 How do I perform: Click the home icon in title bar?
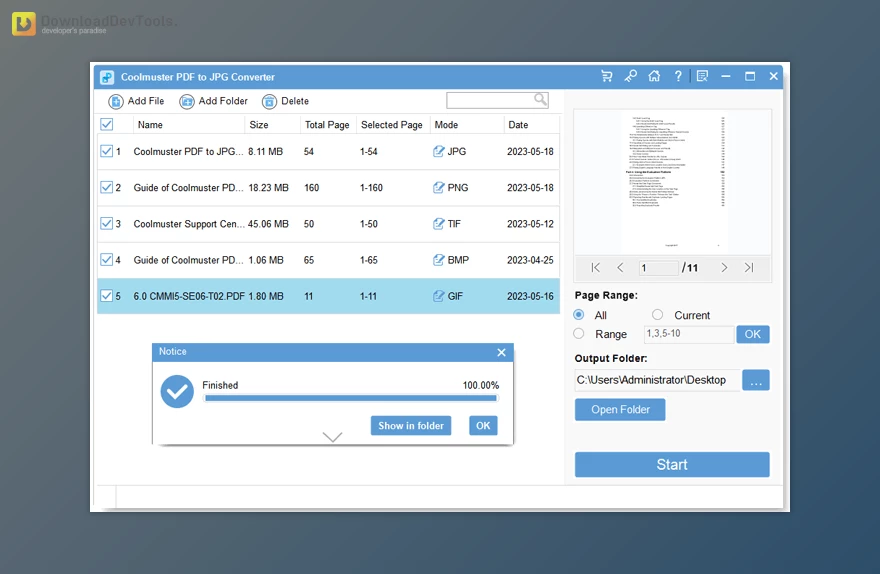654,76
